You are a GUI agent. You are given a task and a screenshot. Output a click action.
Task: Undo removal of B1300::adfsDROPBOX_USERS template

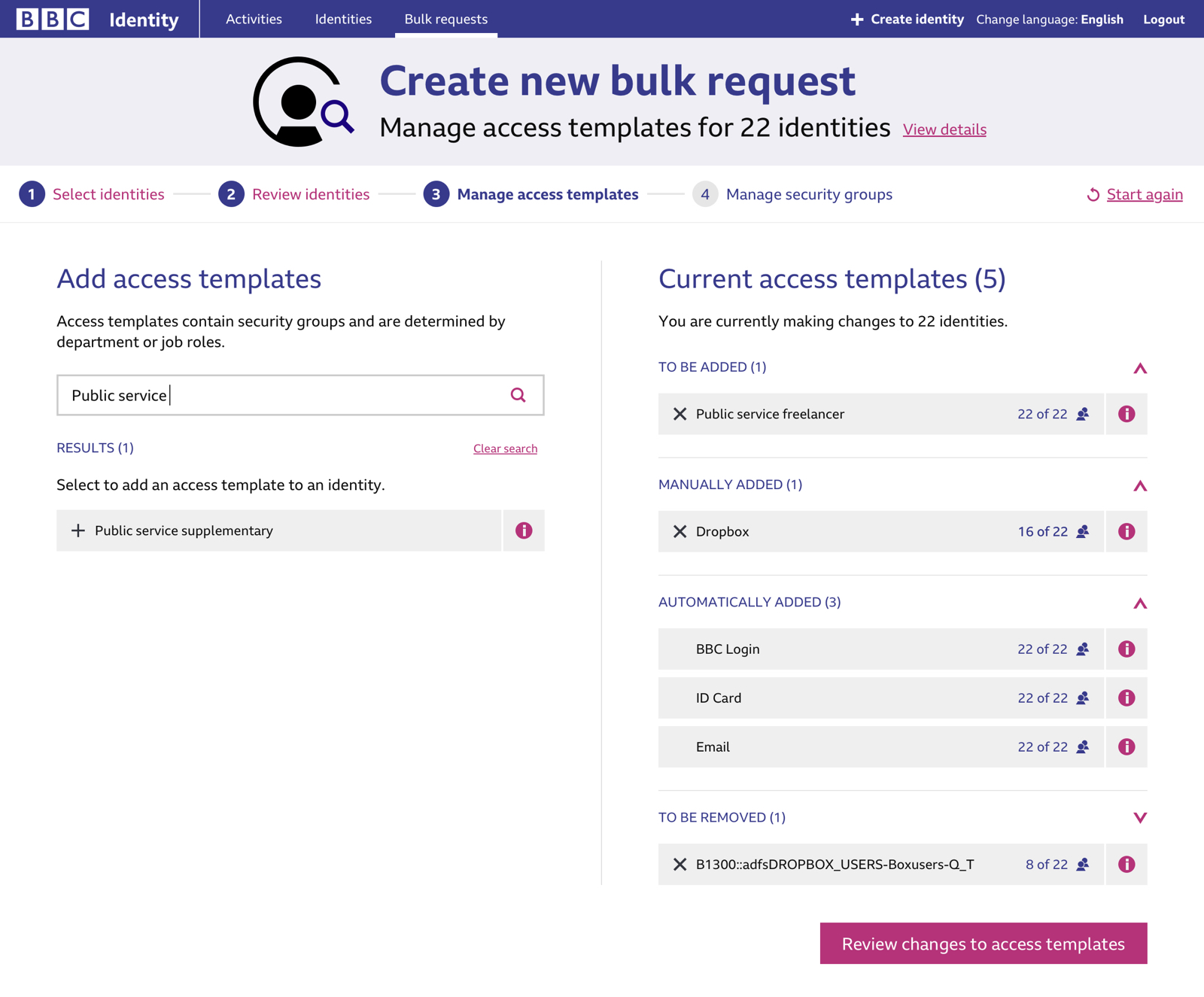tap(680, 865)
